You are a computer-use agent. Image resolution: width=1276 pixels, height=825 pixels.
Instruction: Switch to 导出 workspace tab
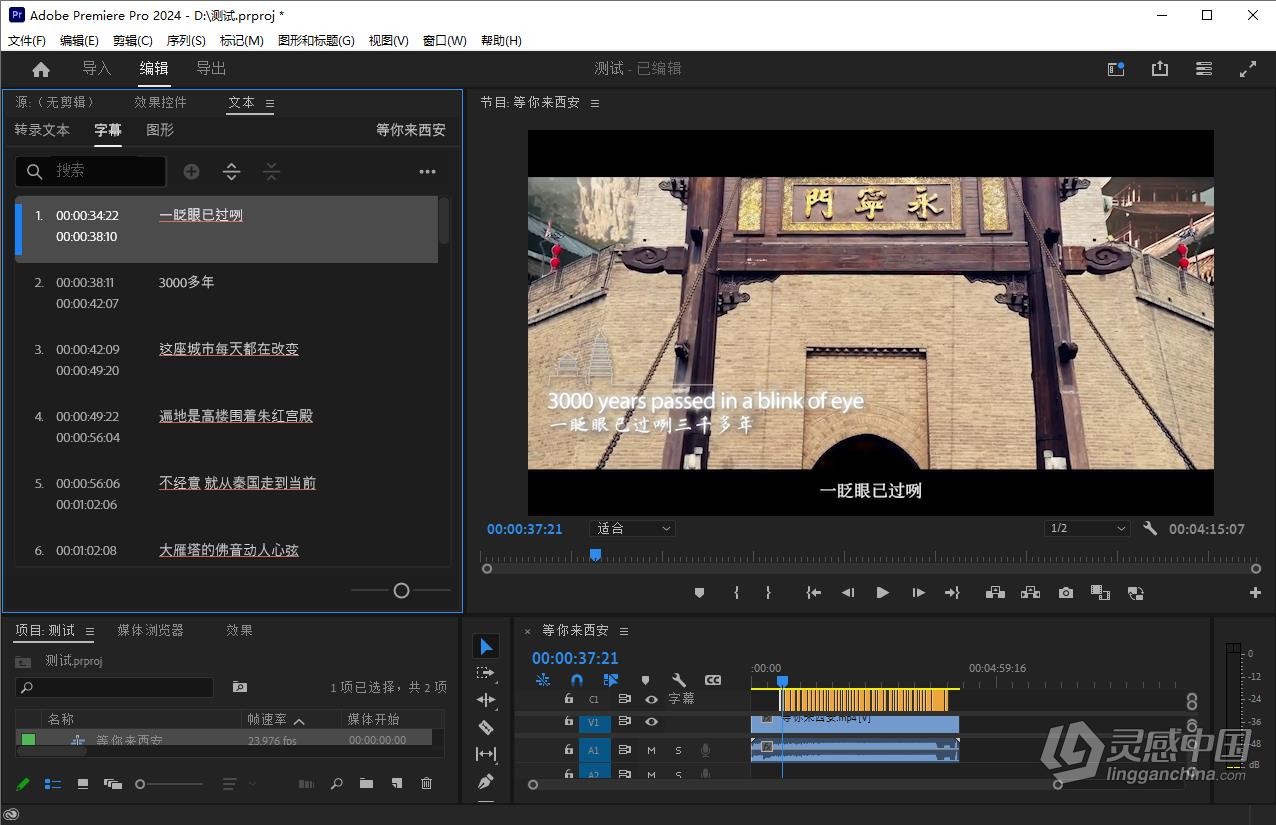tap(211, 68)
